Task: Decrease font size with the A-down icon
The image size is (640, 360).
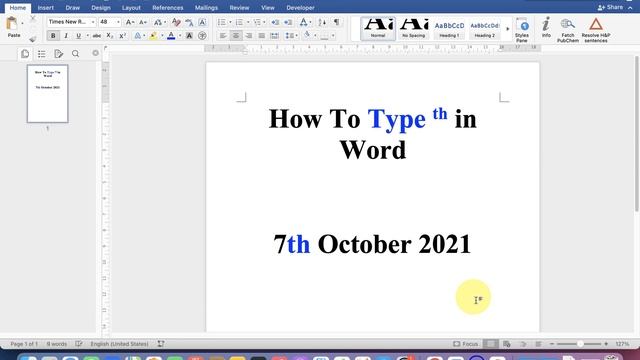Action: [143, 22]
